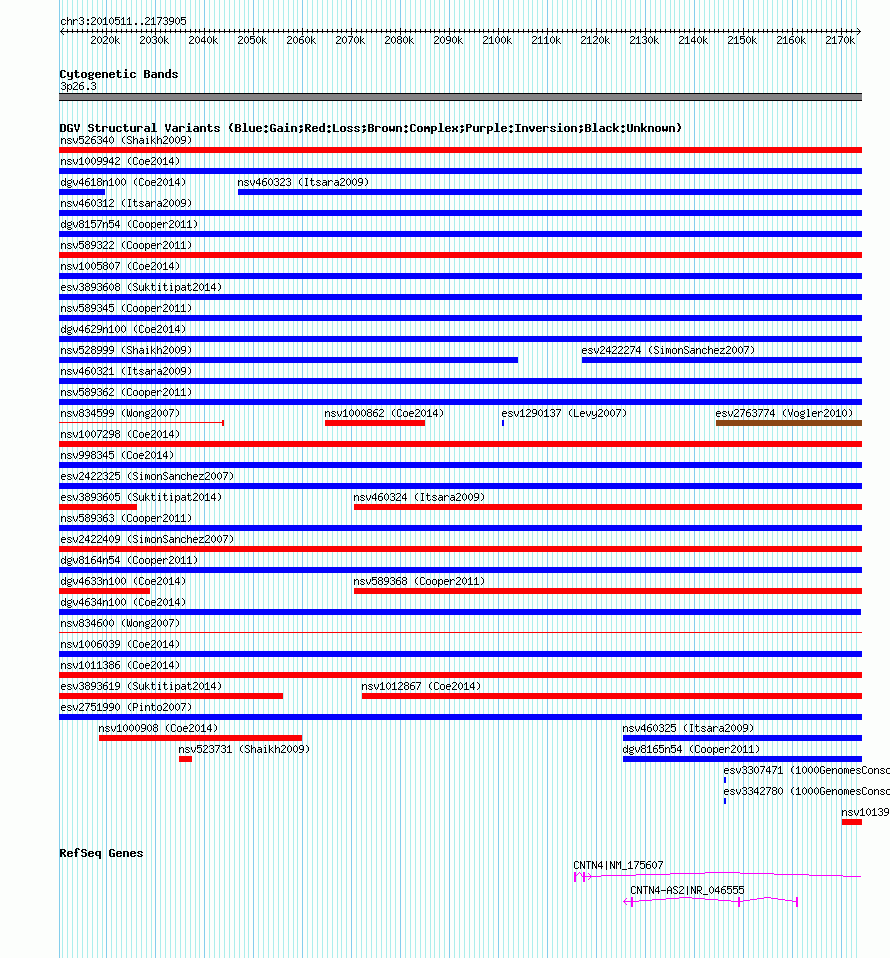Click the esv3307471 1000Genomes label

[806, 770]
